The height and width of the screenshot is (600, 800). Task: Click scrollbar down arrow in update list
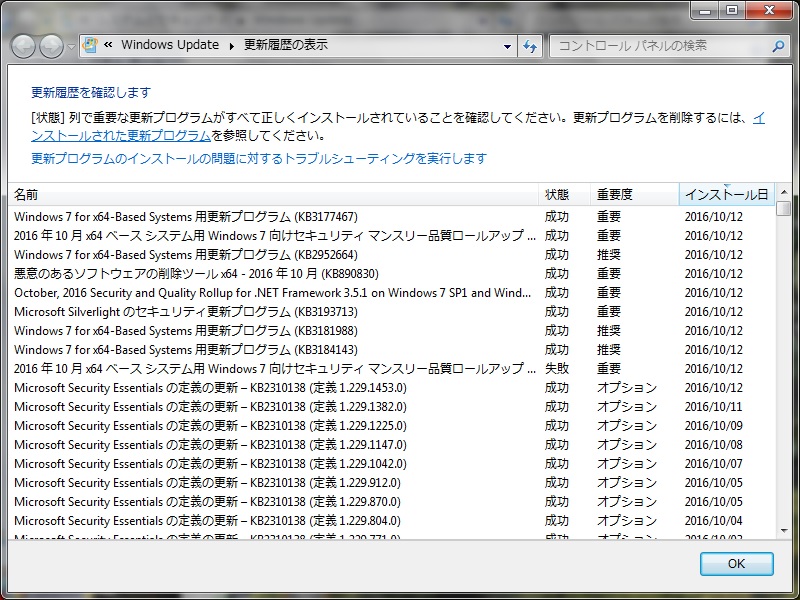[784, 531]
